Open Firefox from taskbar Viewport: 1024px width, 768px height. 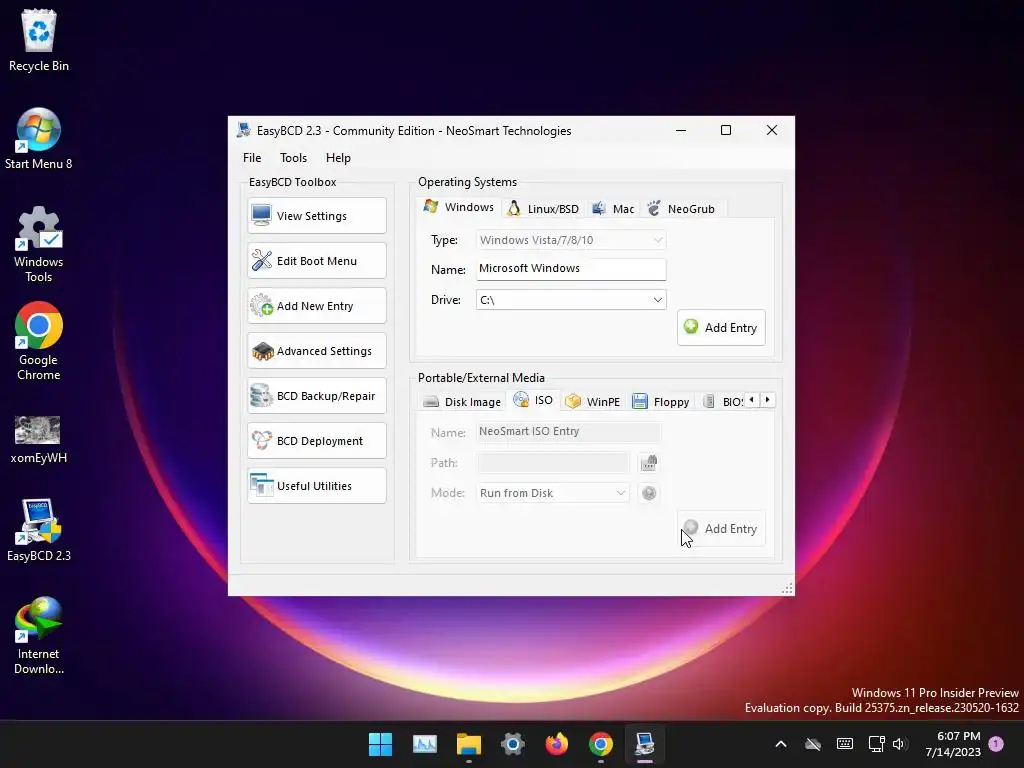(556, 744)
